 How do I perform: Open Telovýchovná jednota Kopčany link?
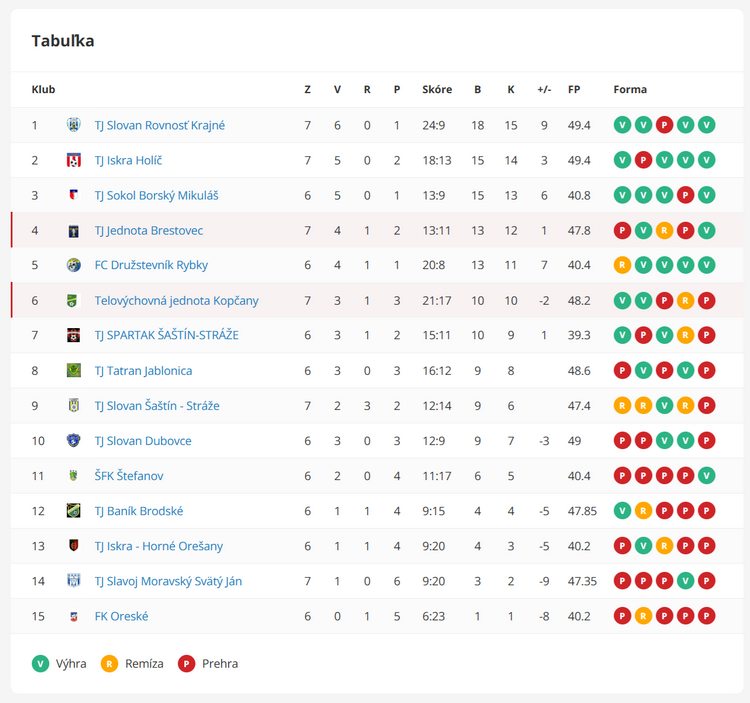176,301
